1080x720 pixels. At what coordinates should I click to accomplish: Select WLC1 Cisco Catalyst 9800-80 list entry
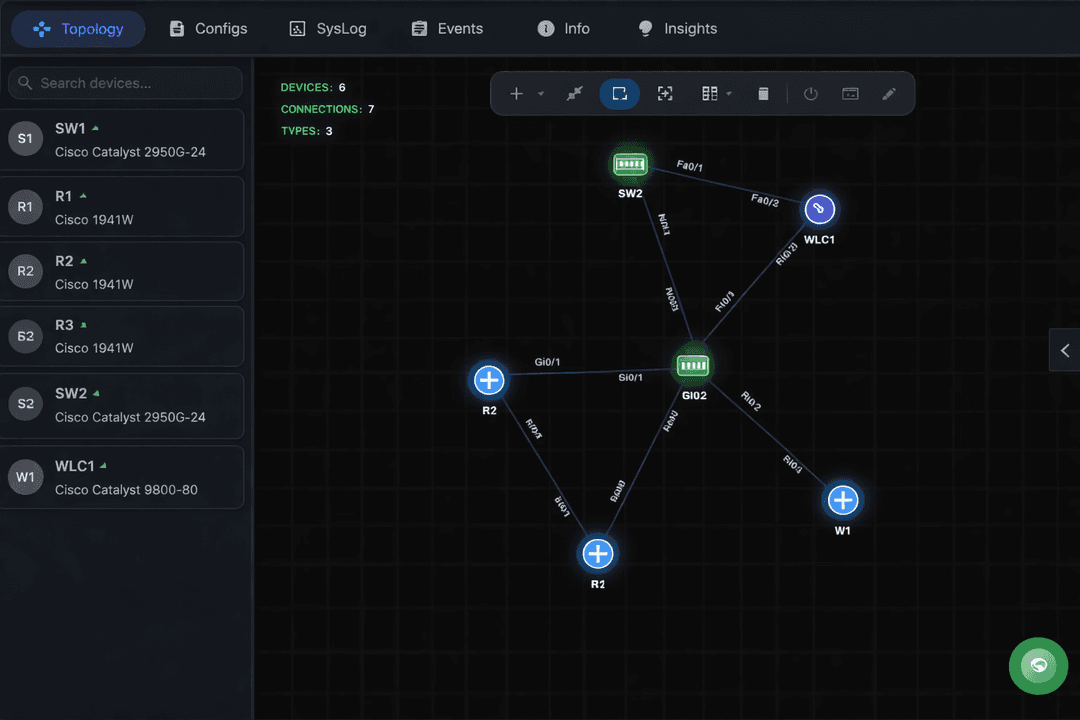122,477
